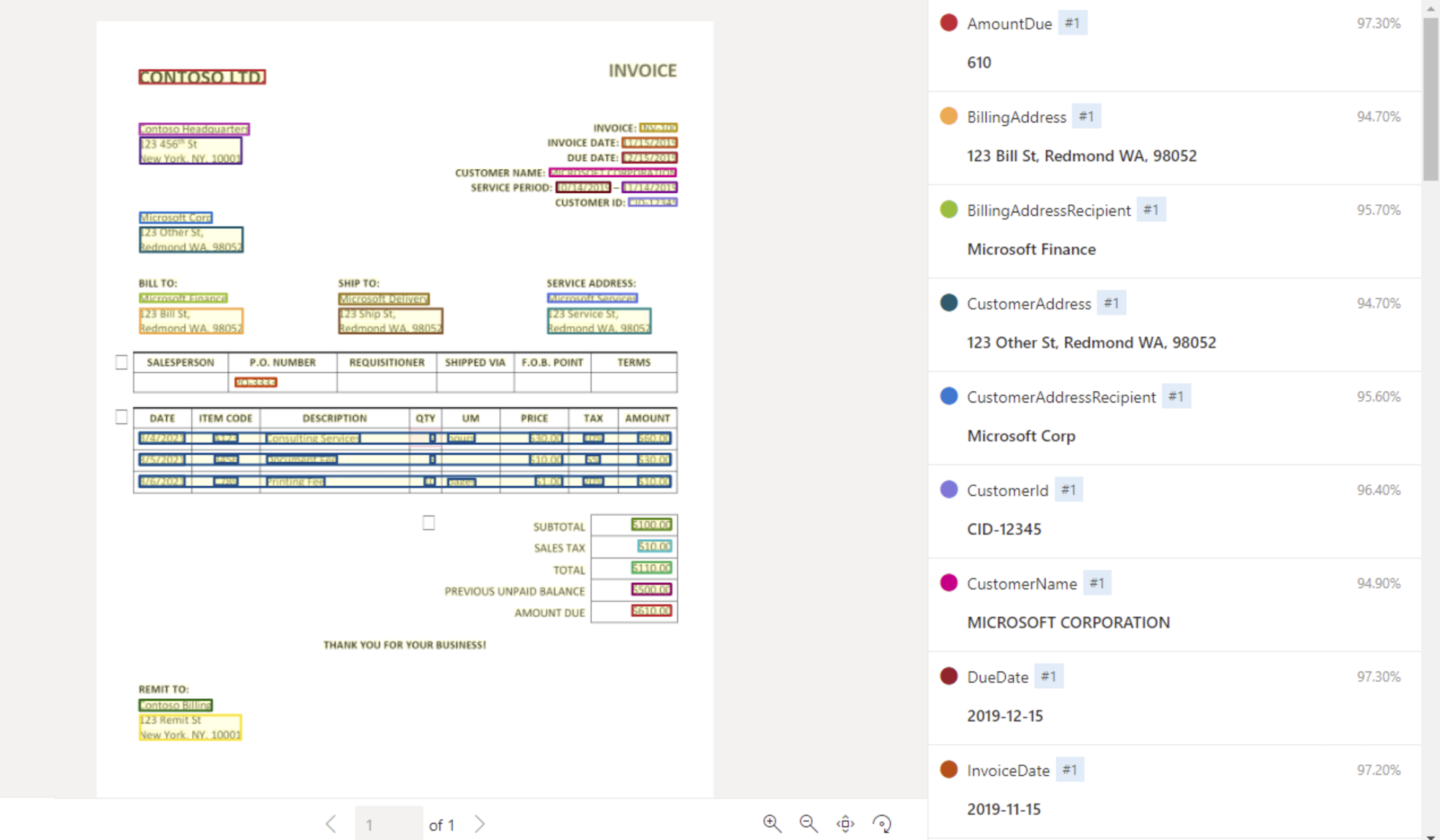Image resolution: width=1440 pixels, height=840 pixels.
Task: Click the #1 badge next to InvoiceDate
Action: [x=1070, y=770]
